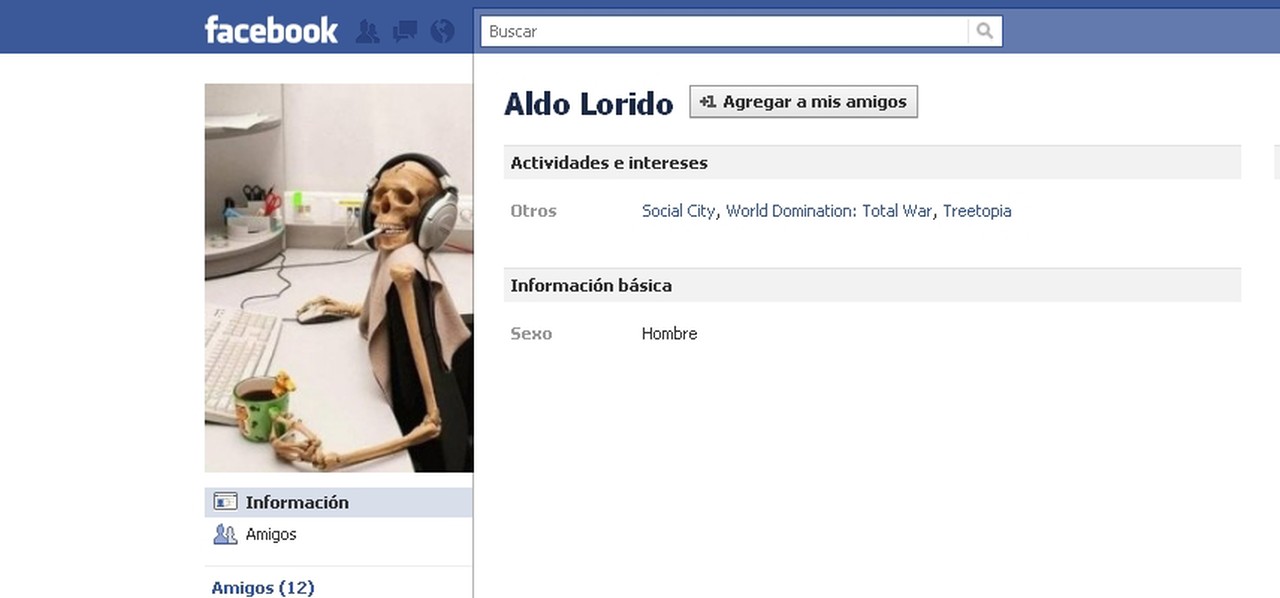This screenshot has height=598, width=1280.
Task: Open the Social City link
Action: [x=678, y=211]
